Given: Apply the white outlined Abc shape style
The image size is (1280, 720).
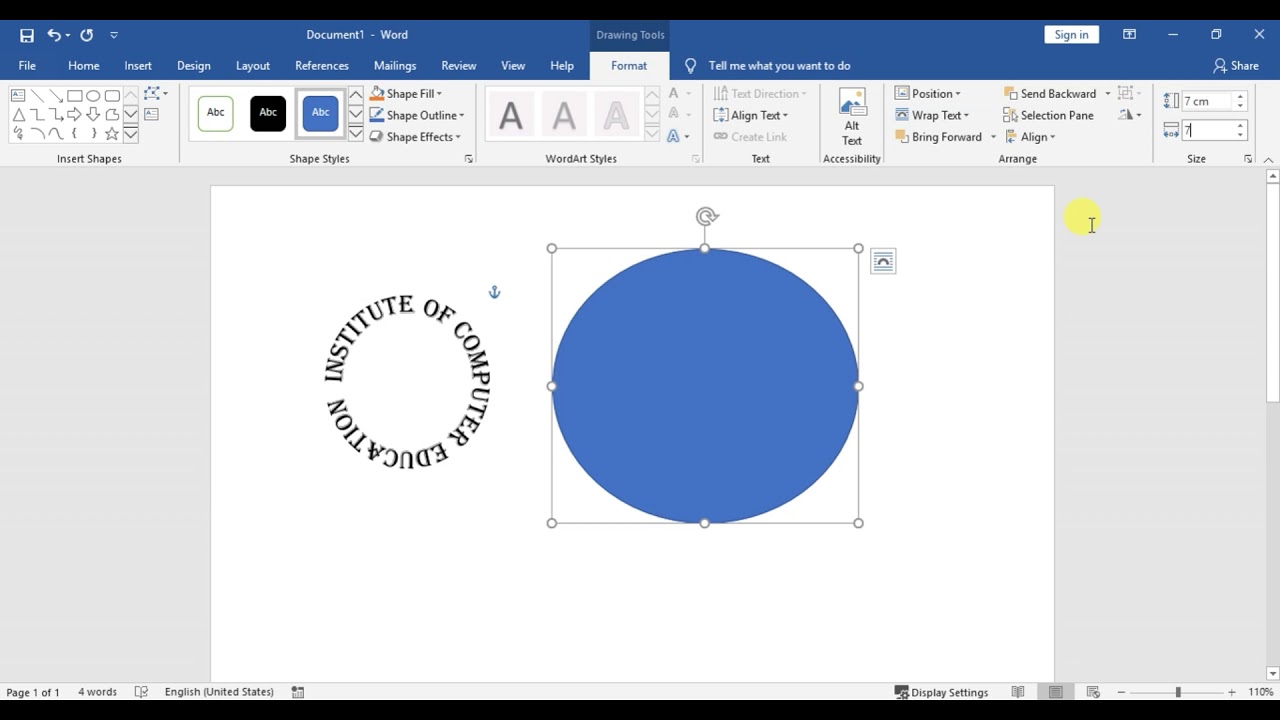Looking at the screenshot, I should pyautogui.click(x=216, y=113).
